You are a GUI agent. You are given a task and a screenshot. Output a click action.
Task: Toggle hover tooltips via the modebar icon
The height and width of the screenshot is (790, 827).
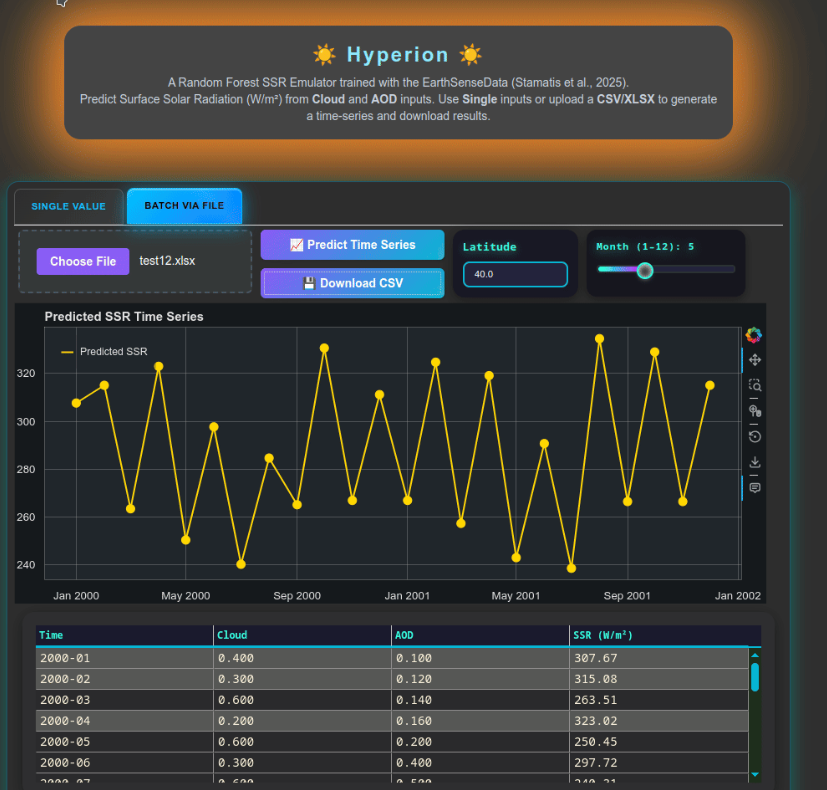[x=754, y=486]
